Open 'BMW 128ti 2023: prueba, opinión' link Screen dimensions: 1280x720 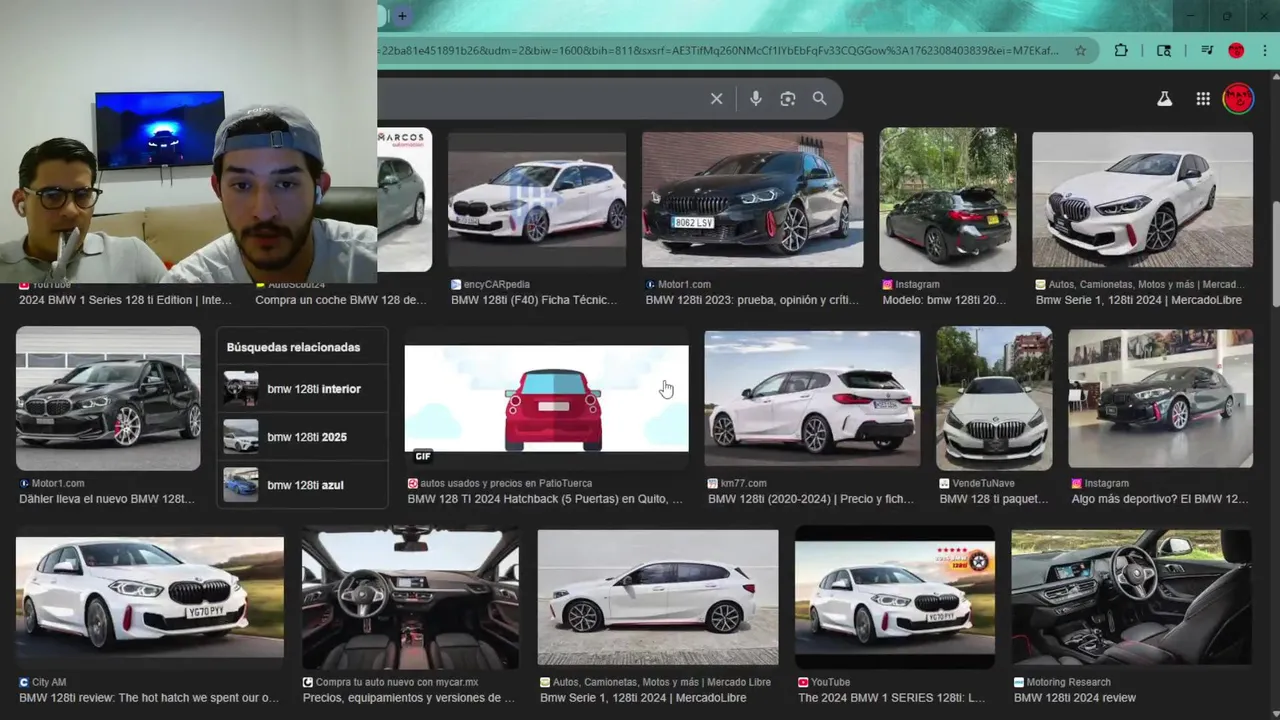point(752,300)
